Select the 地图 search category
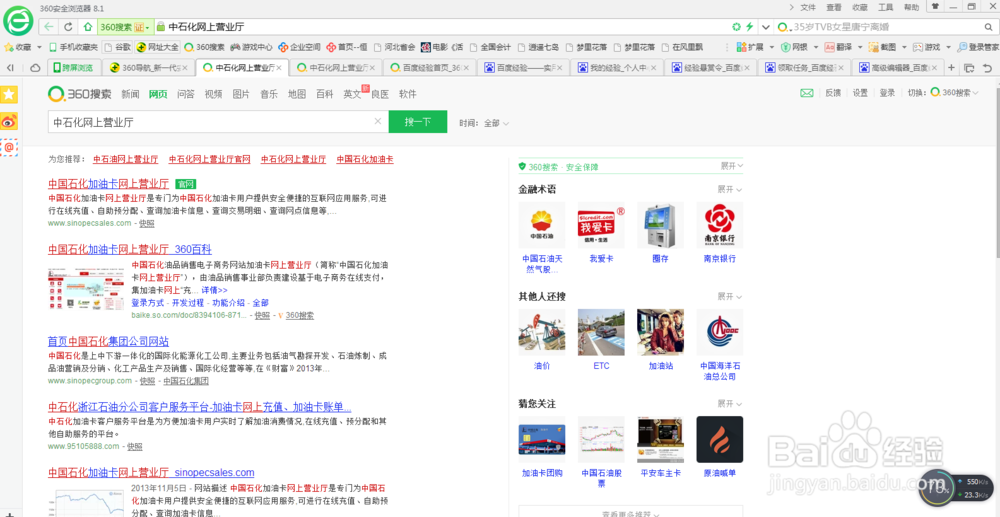This screenshot has height=517, width=1000. point(297,94)
